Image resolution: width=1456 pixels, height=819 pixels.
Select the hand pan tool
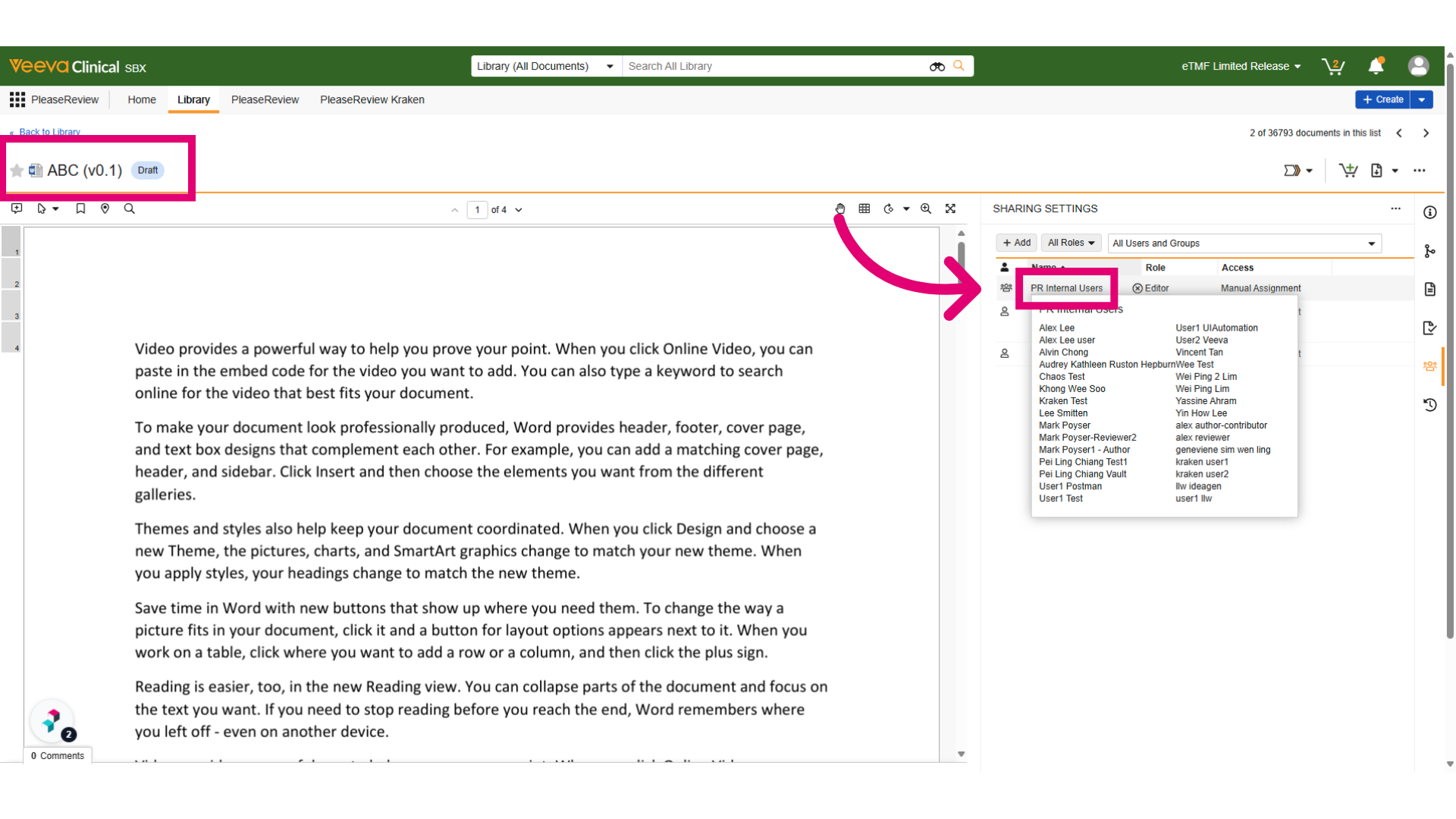pyautogui.click(x=840, y=209)
